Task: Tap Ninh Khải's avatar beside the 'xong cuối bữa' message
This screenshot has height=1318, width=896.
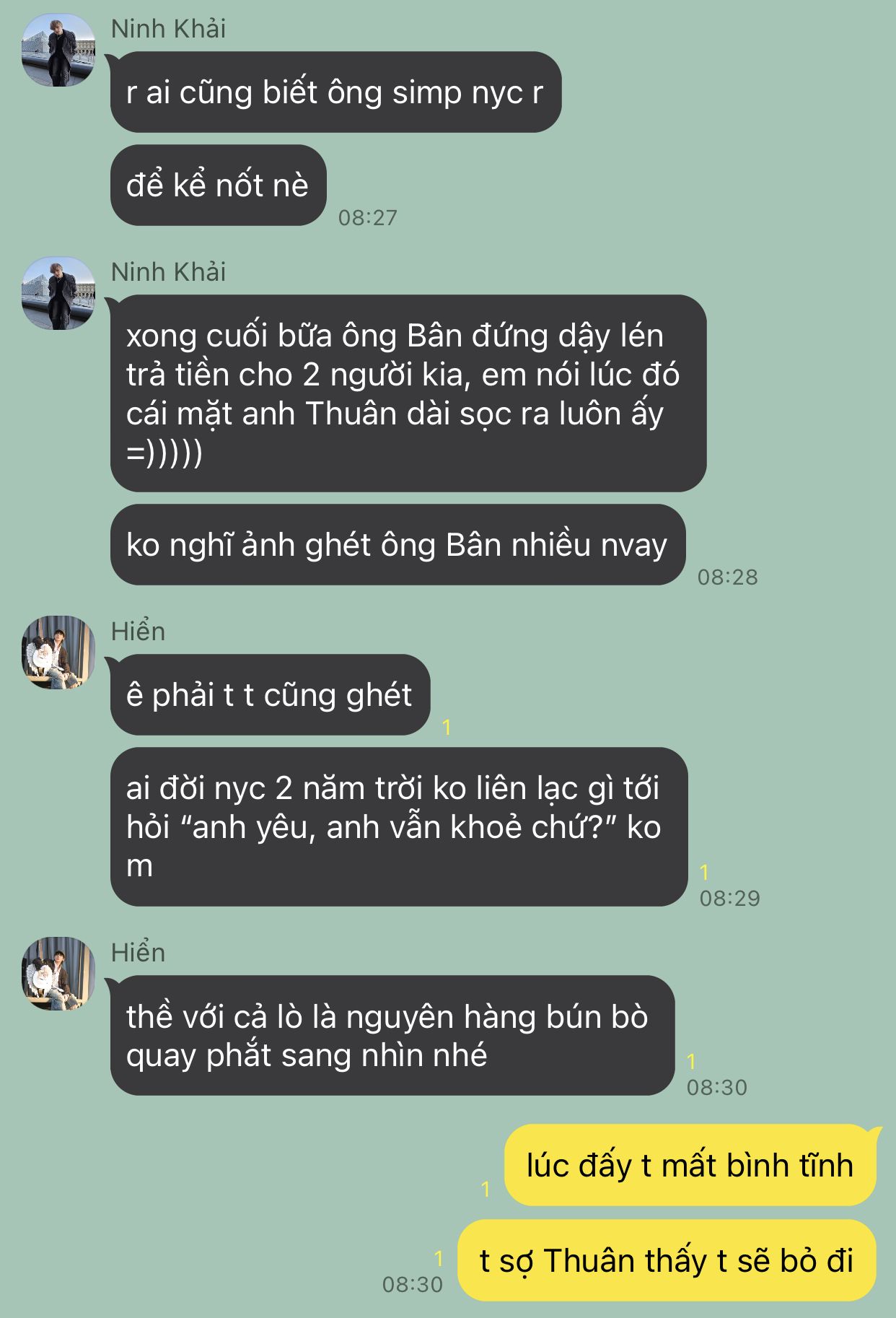Action: [x=58, y=293]
